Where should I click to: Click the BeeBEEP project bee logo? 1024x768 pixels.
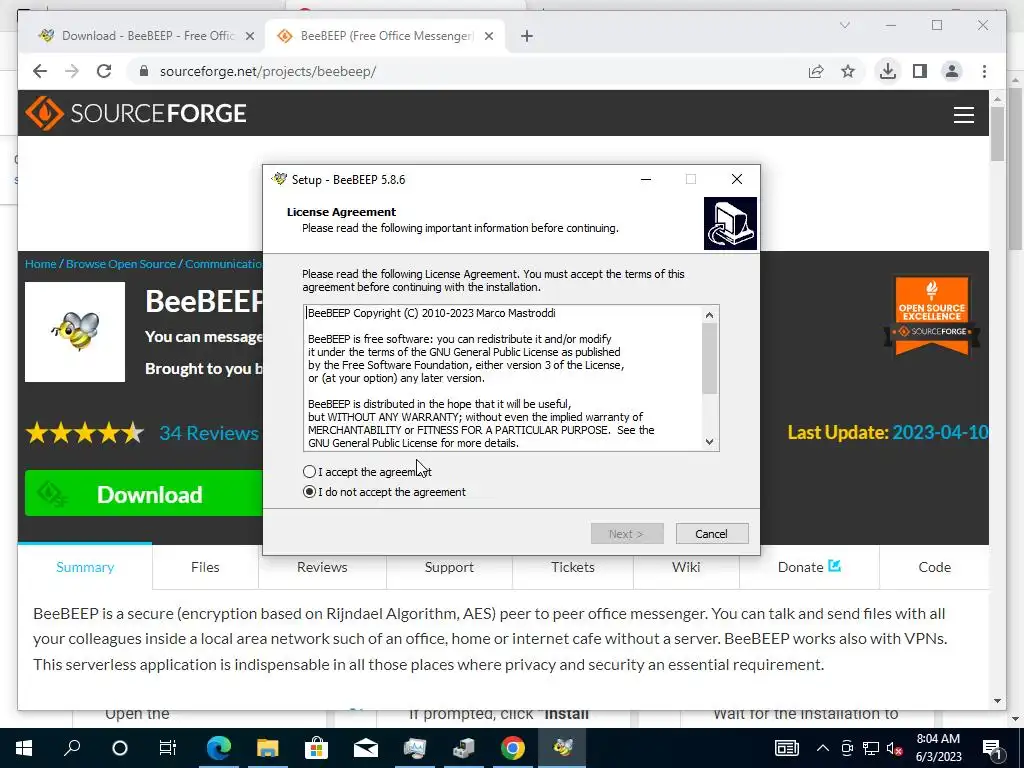[x=75, y=332]
